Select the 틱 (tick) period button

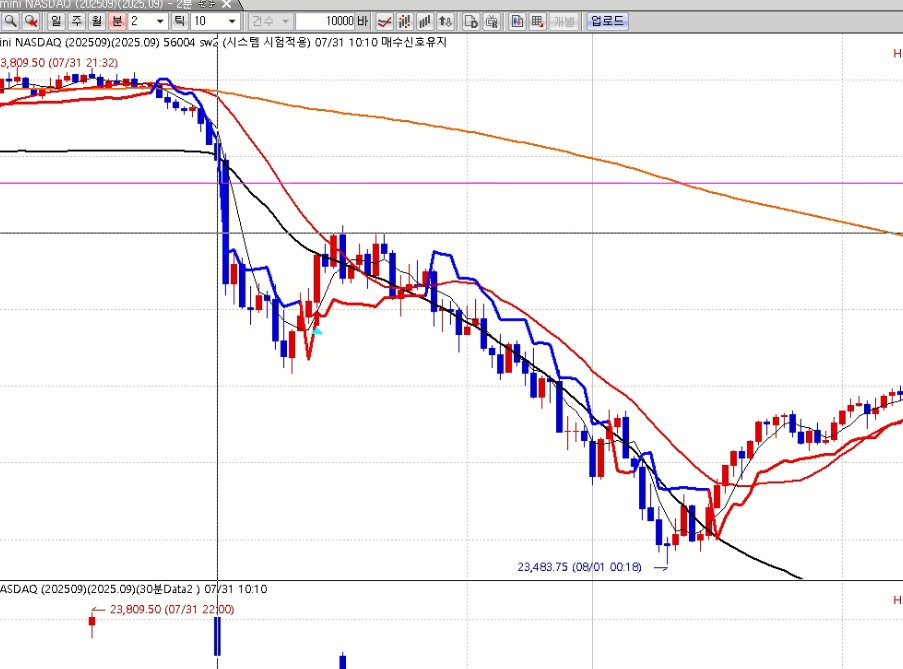179,21
